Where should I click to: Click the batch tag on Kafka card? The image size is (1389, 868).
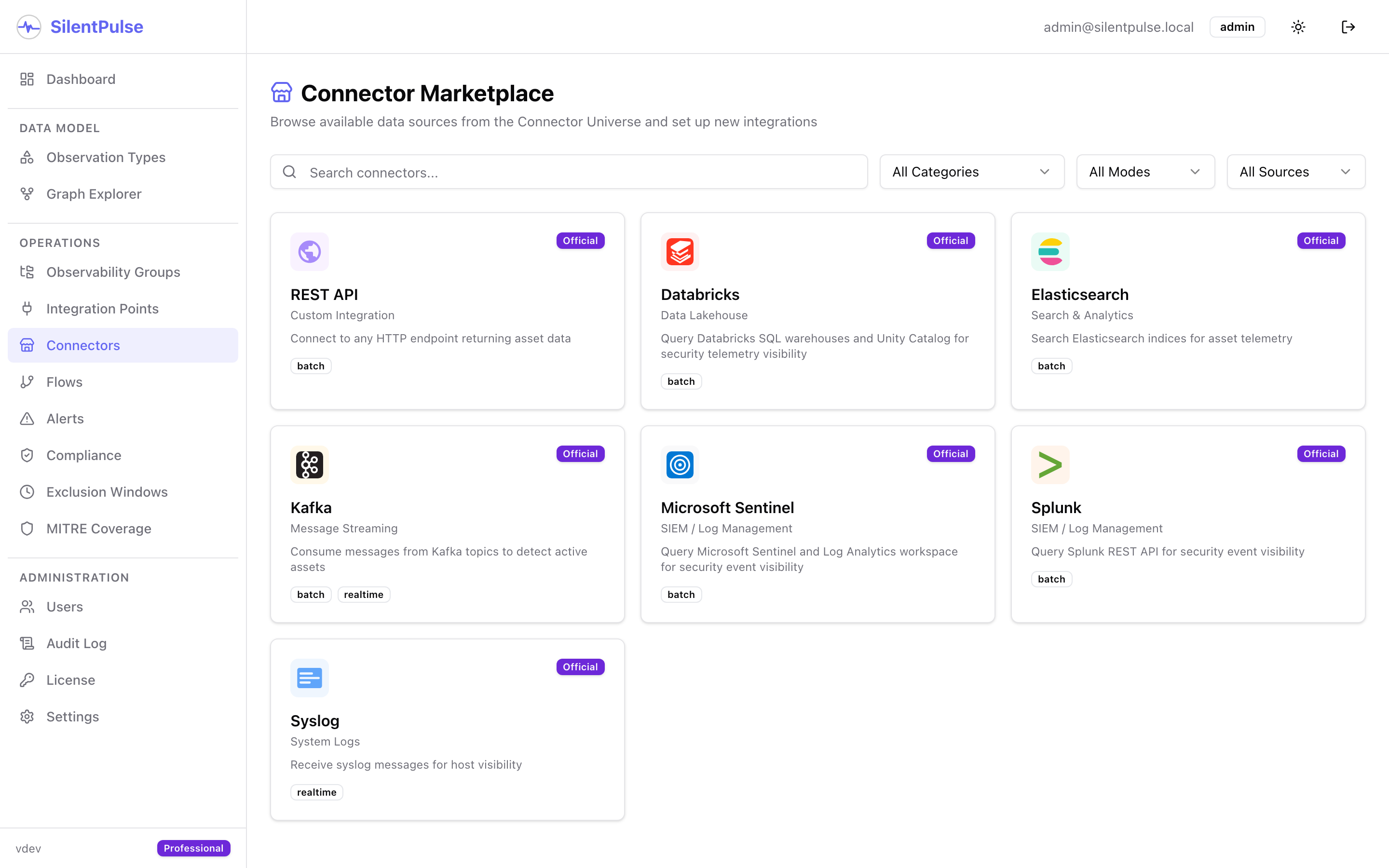pyautogui.click(x=311, y=594)
